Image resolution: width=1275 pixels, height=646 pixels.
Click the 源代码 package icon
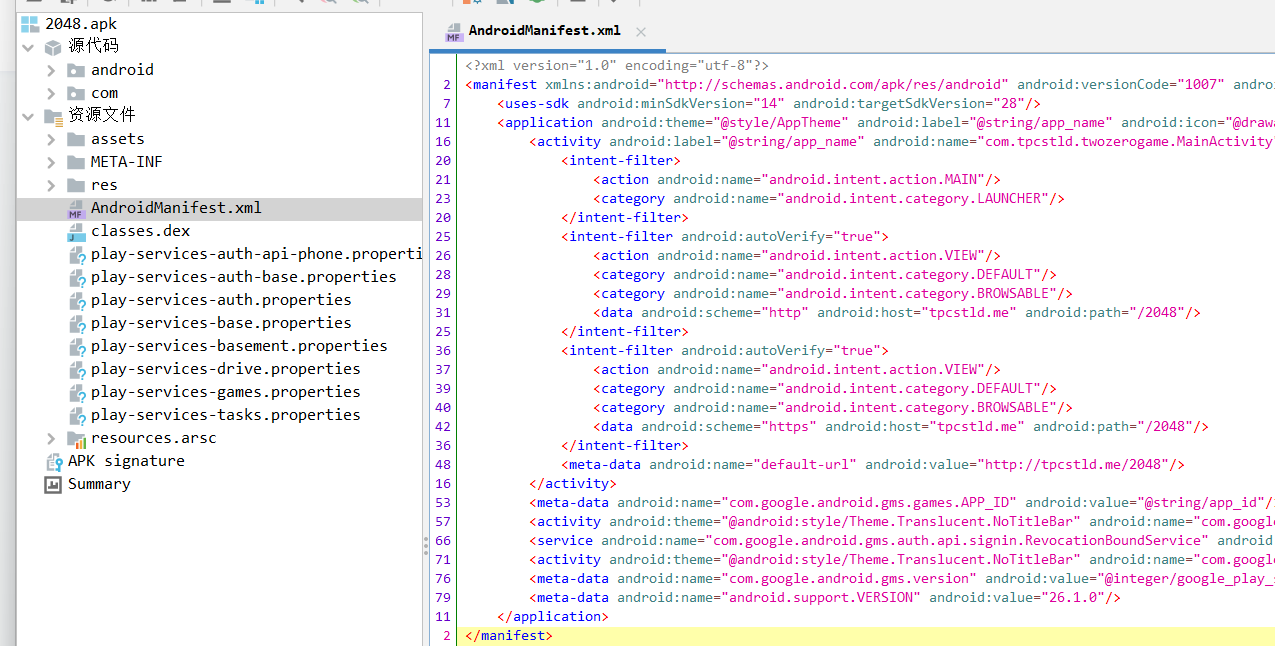pos(53,47)
